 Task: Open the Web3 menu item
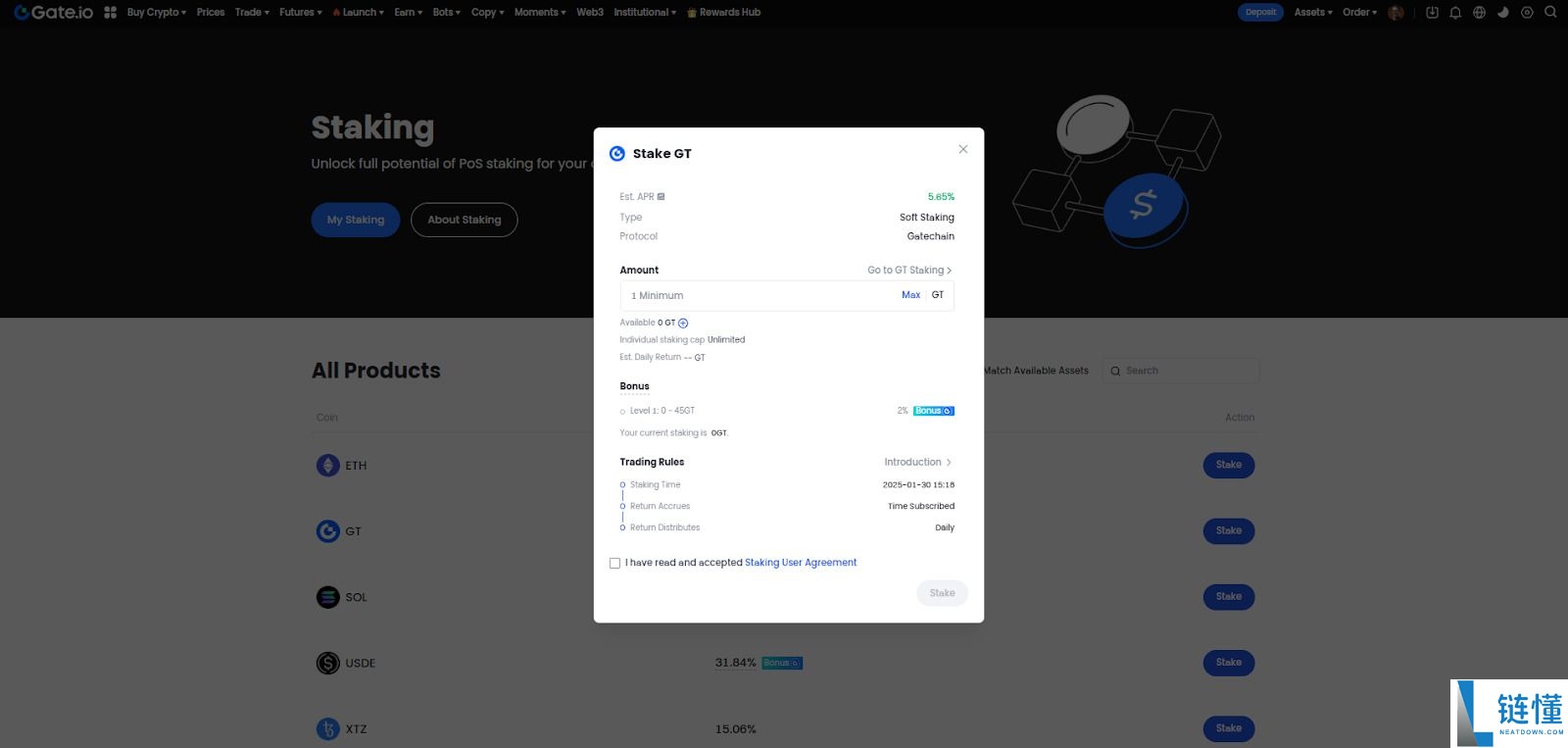590,13
